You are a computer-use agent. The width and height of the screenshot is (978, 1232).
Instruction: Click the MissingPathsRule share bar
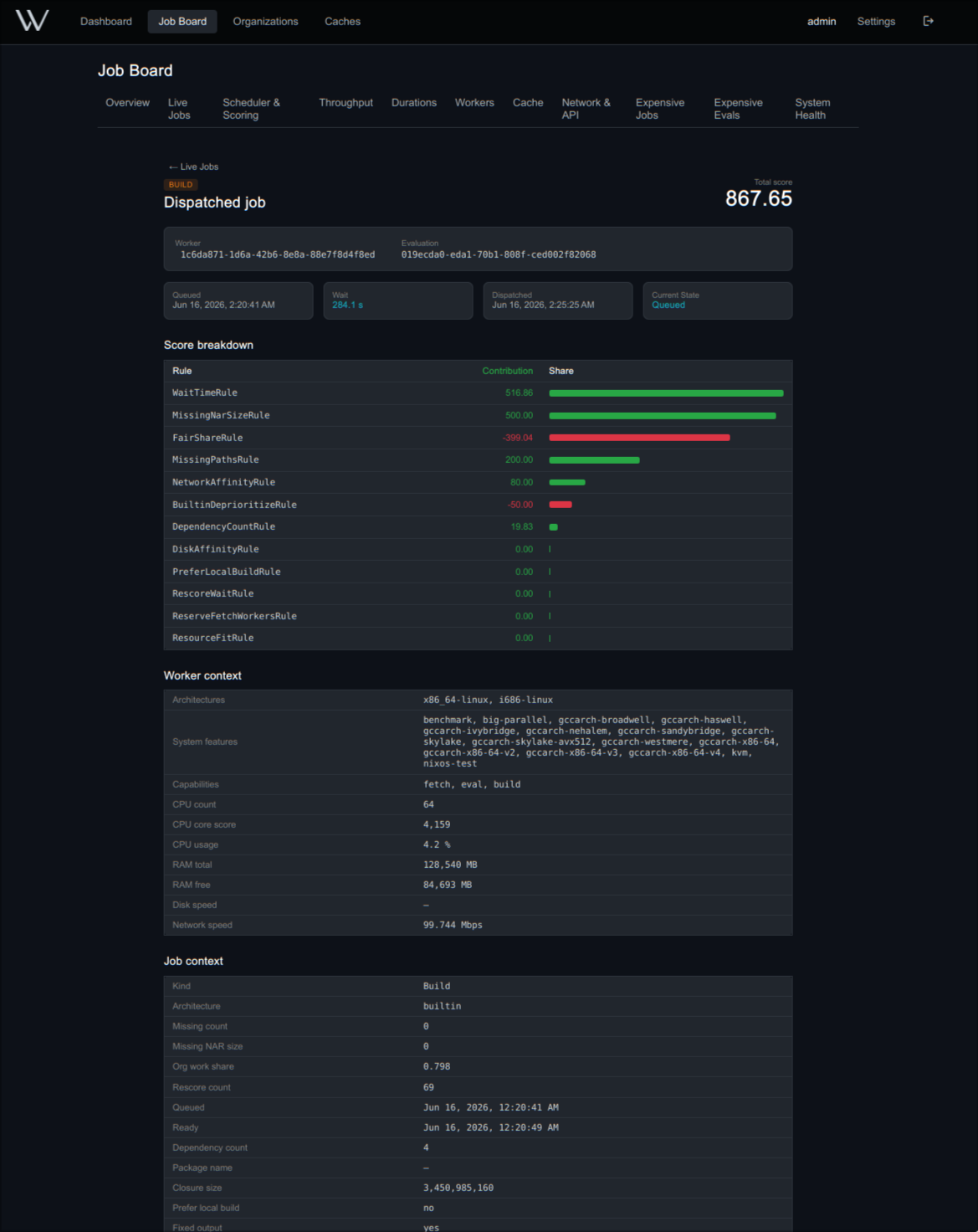(x=594, y=460)
